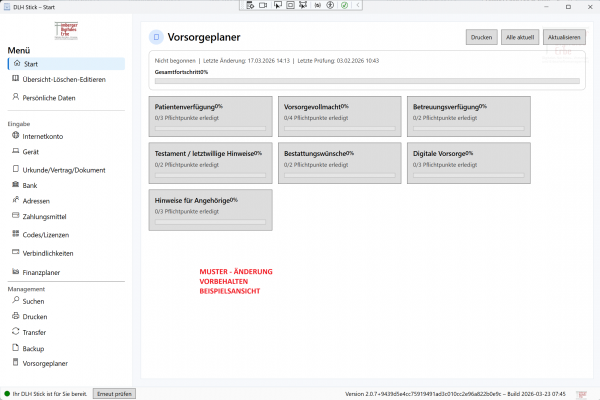Go to Start menu item
The width and height of the screenshot is (600, 400).
[x=30, y=64]
